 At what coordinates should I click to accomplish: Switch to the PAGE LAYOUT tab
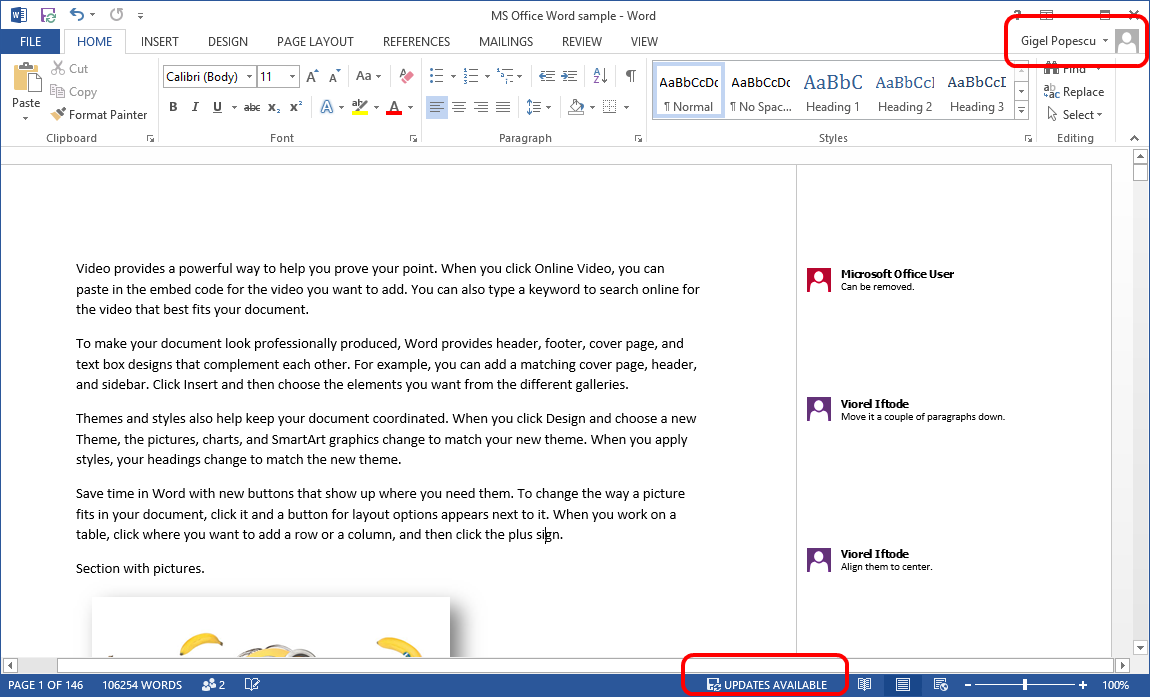coord(315,42)
